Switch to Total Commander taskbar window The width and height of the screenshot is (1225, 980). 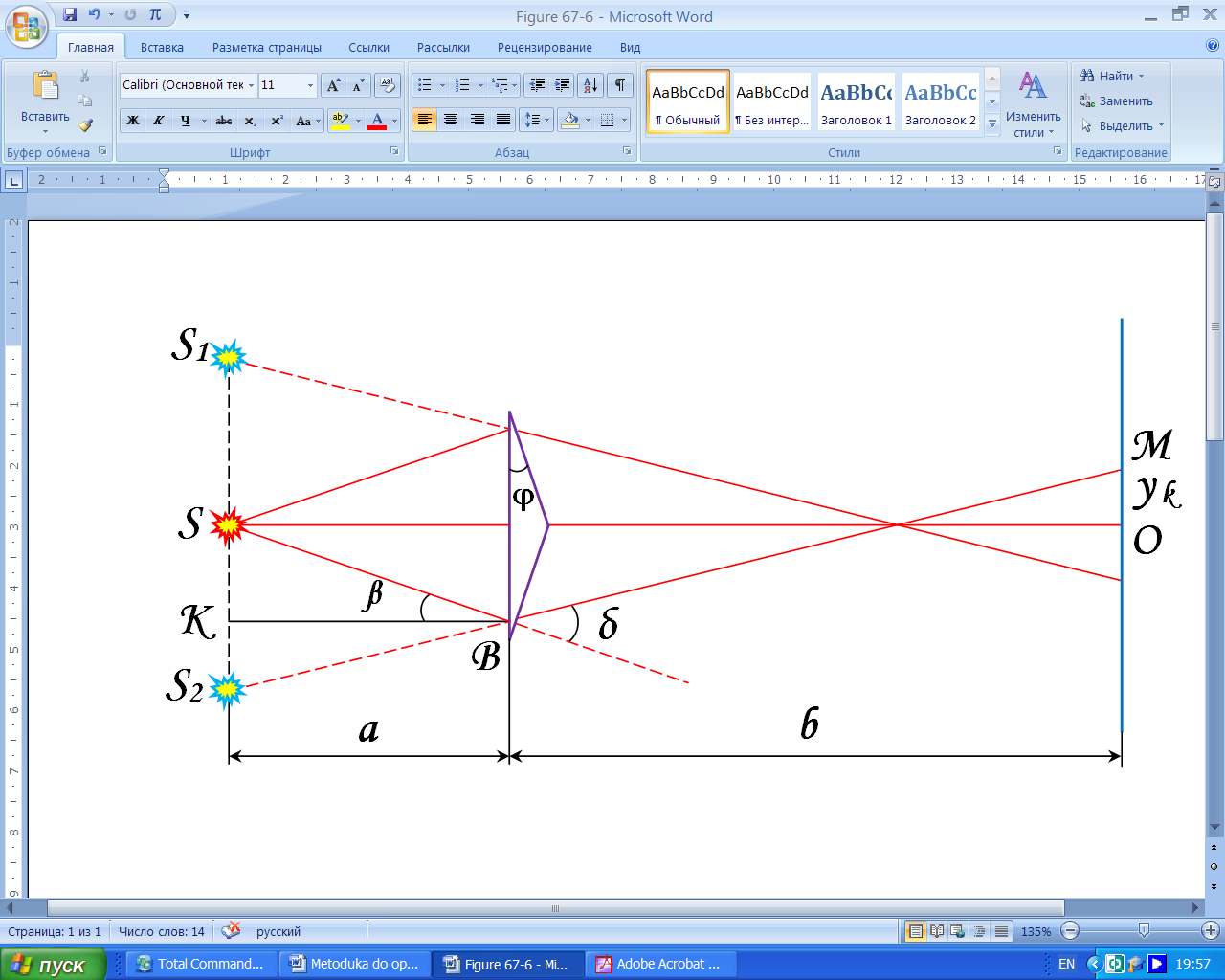coord(200,965)
